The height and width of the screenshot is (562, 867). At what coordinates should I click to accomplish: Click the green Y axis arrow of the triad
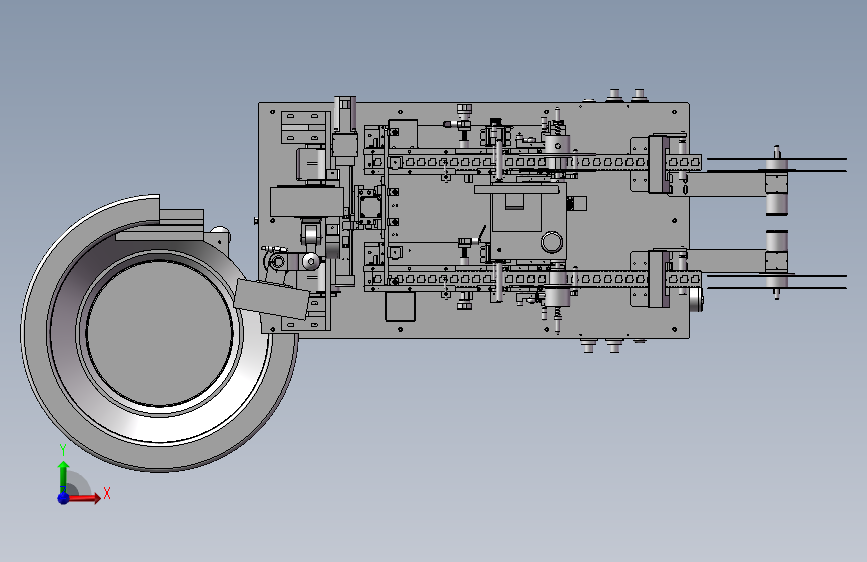pyautogui.click(x=64, y=477)
